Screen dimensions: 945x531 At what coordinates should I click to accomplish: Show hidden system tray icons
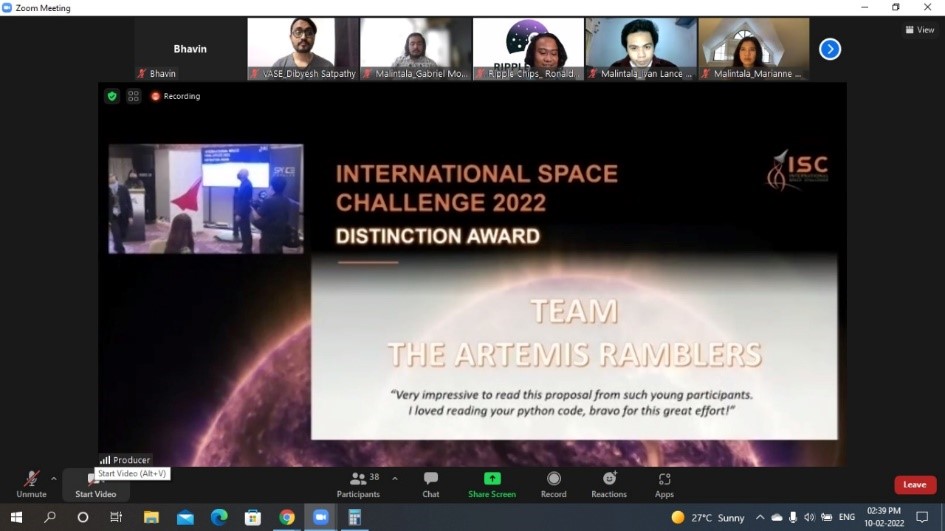[x=760, y=517]
